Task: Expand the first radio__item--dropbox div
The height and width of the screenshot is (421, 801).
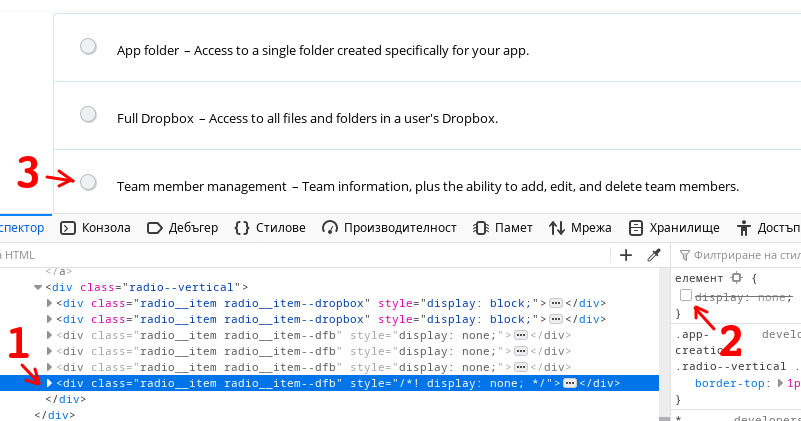Action: tap(50, 303)
